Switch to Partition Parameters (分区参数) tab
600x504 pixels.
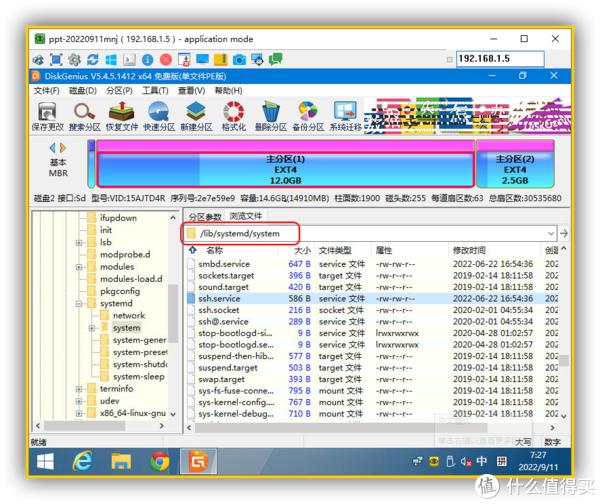pyautogui.click(x=205, y=217)
